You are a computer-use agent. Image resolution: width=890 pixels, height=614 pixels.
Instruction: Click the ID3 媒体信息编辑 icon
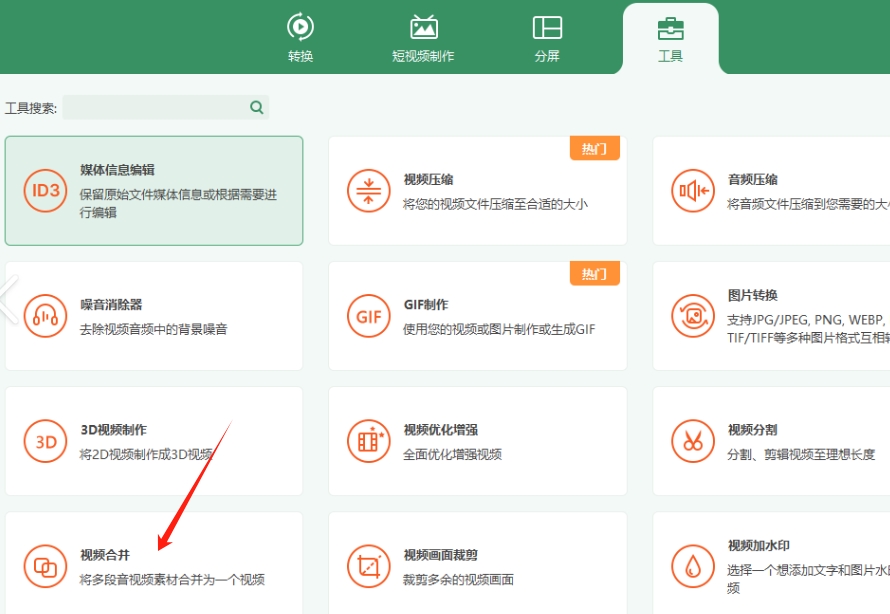[x=45, y=191]
